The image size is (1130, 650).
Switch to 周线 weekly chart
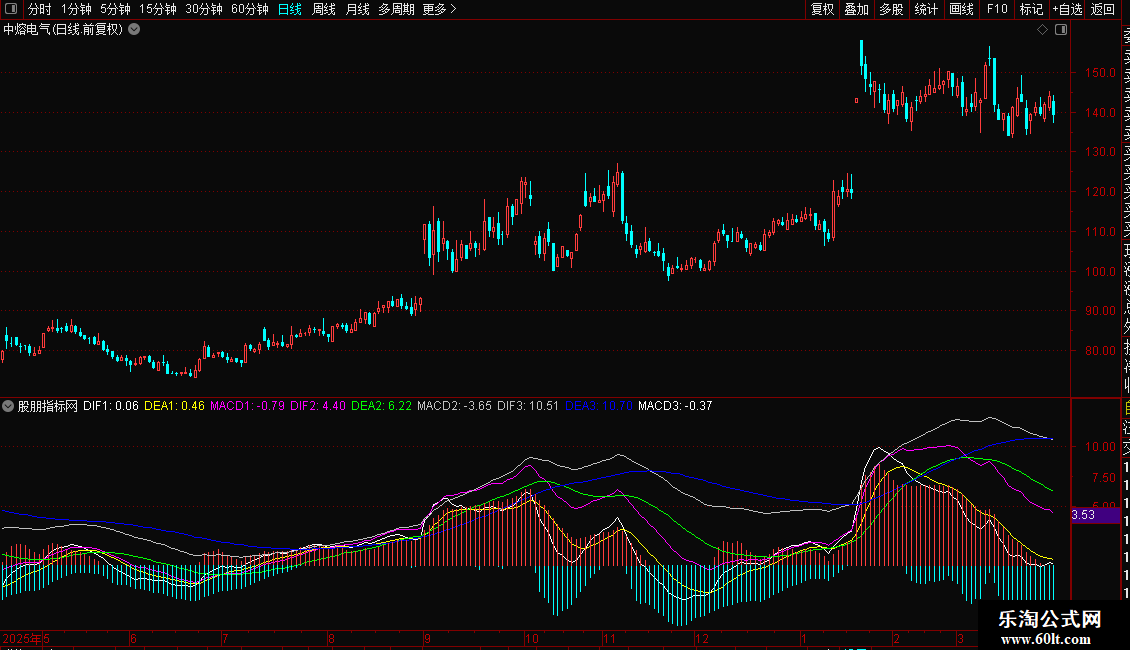(x=324, y=9)
